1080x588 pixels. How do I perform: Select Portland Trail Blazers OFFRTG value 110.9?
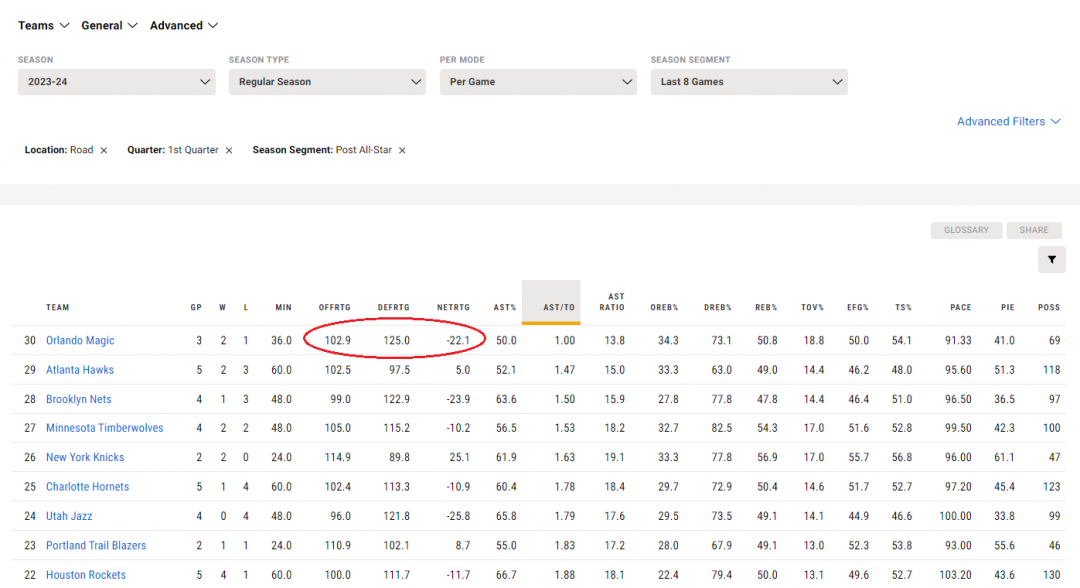[338, 545]
